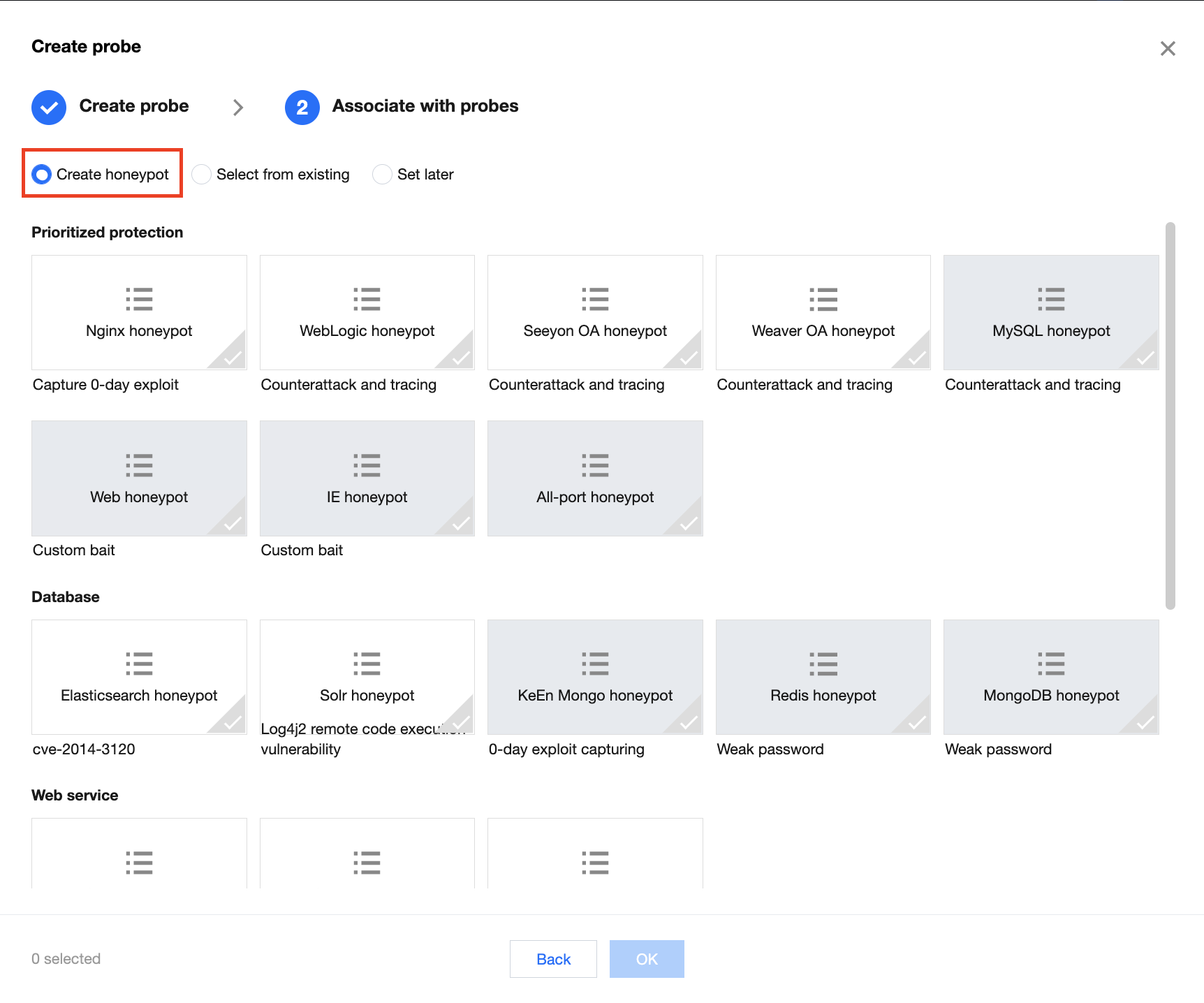Click the Seeyon OA honeypot list icon
The image size is (1204, 1003).
(595, 299)
